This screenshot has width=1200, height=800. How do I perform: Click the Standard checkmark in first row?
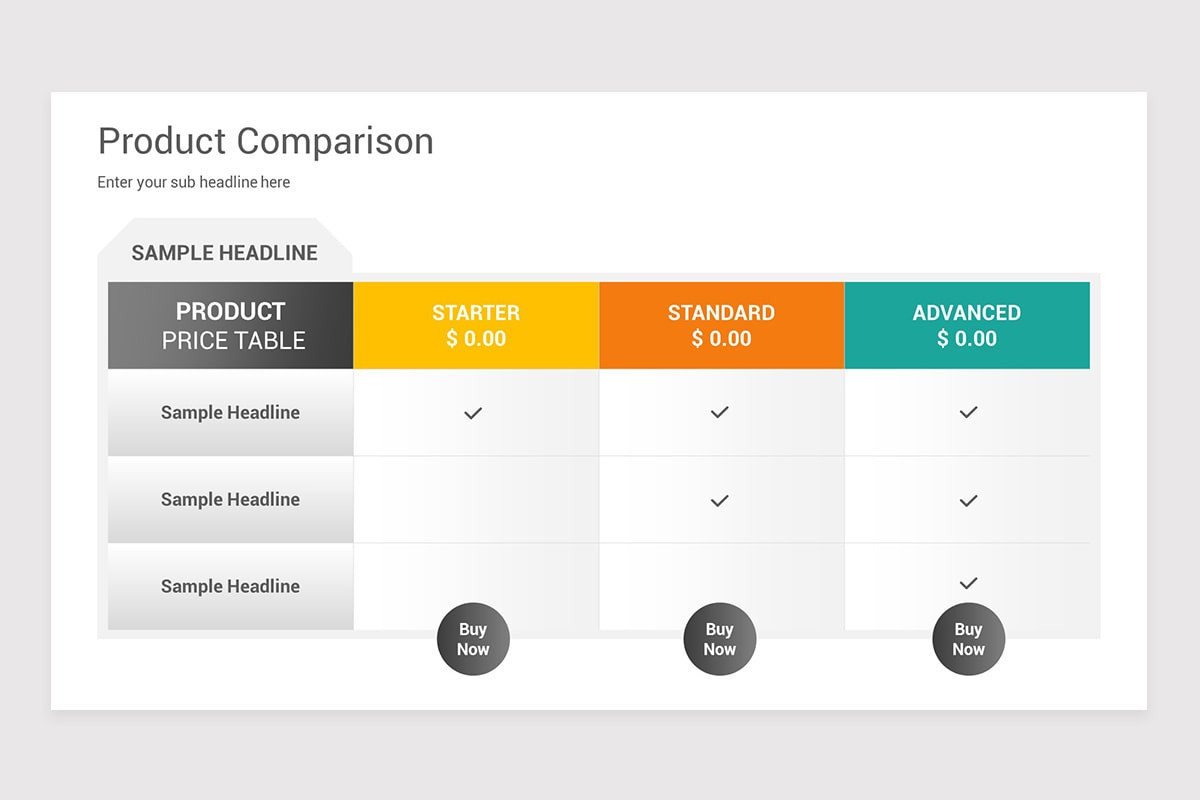pos(719,412)
